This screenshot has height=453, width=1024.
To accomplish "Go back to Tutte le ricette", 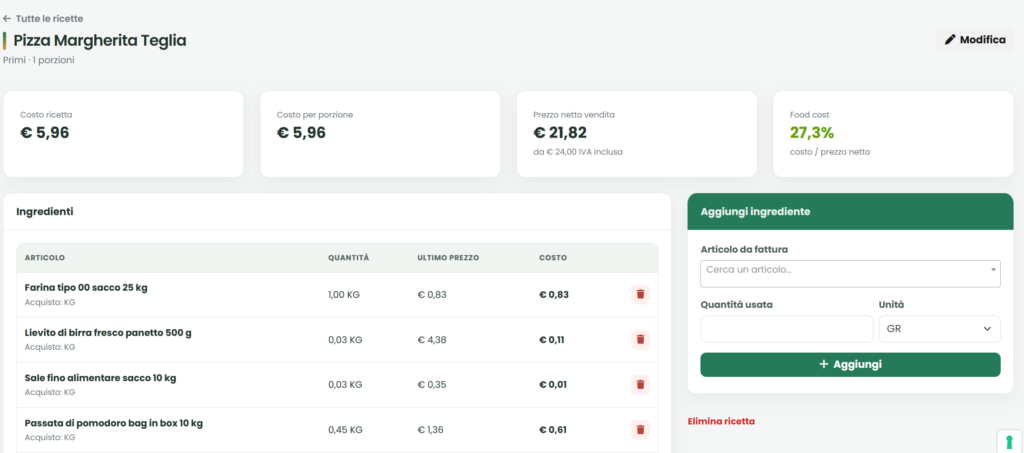I will pyautogui.click(x=43, y=18).
